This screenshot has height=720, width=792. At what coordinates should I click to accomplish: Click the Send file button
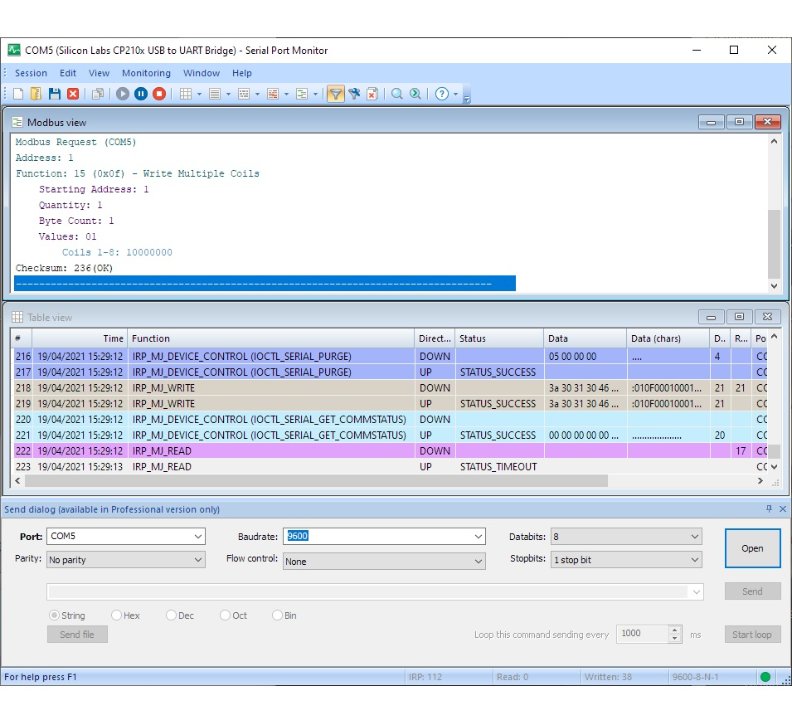(x=77, y=634)
